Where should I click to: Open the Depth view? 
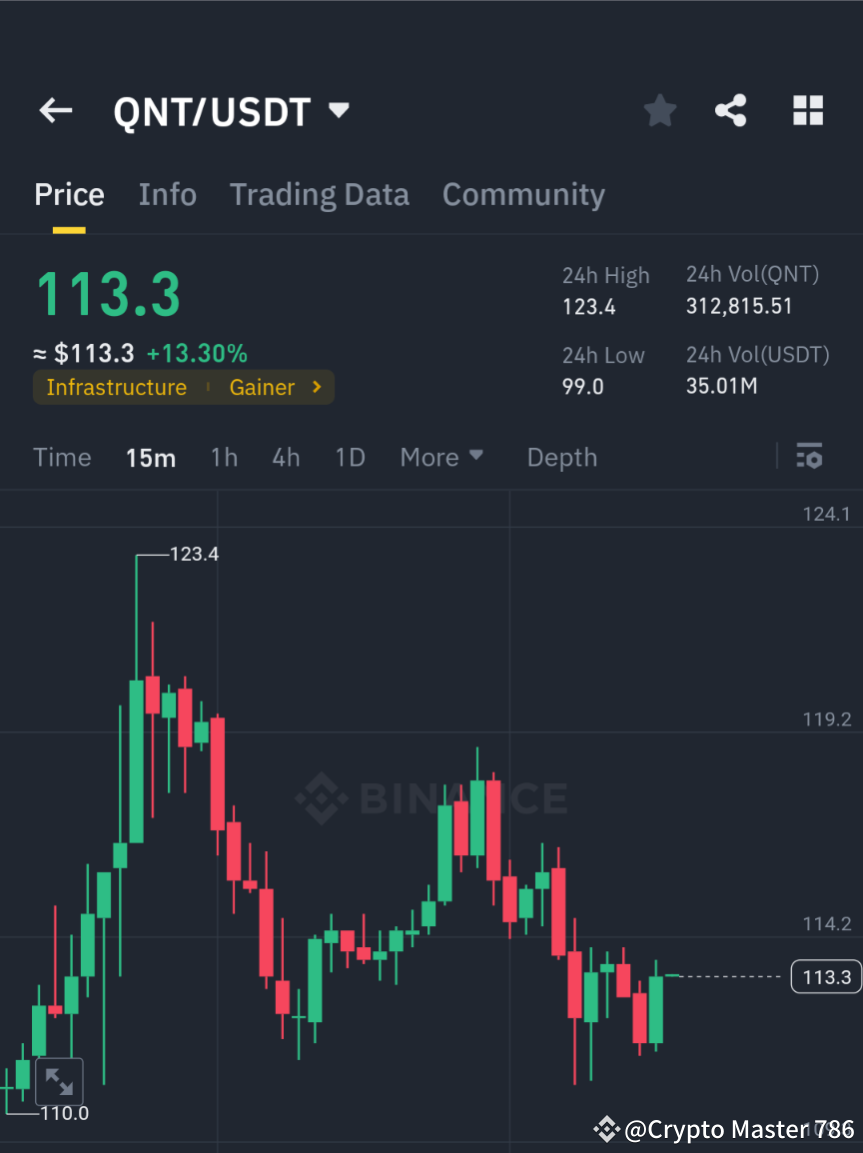click(561, 456)
